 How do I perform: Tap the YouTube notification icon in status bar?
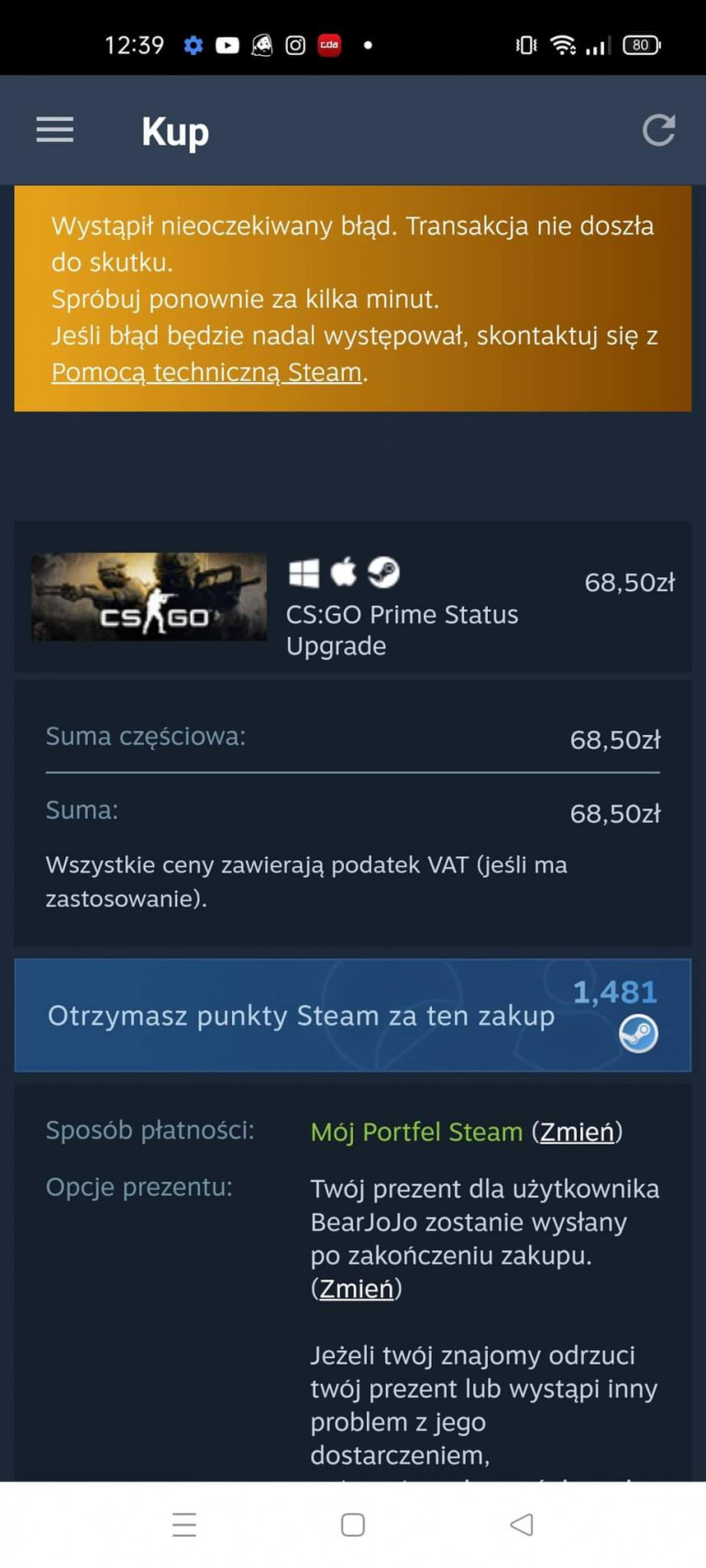pos(227,45)
